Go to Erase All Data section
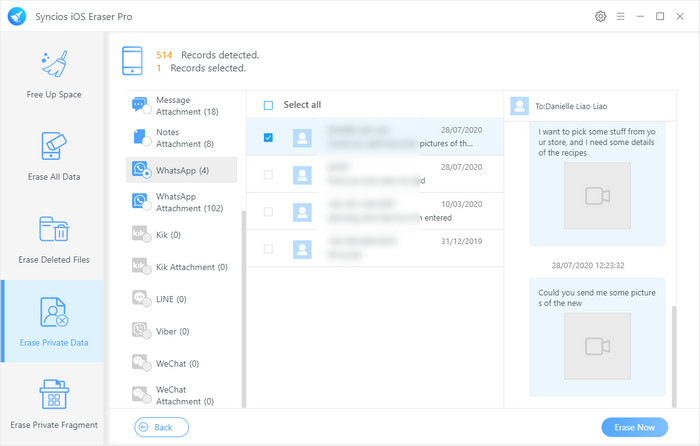This screenshot has width=700, height=446. click(x=52, y=156)
